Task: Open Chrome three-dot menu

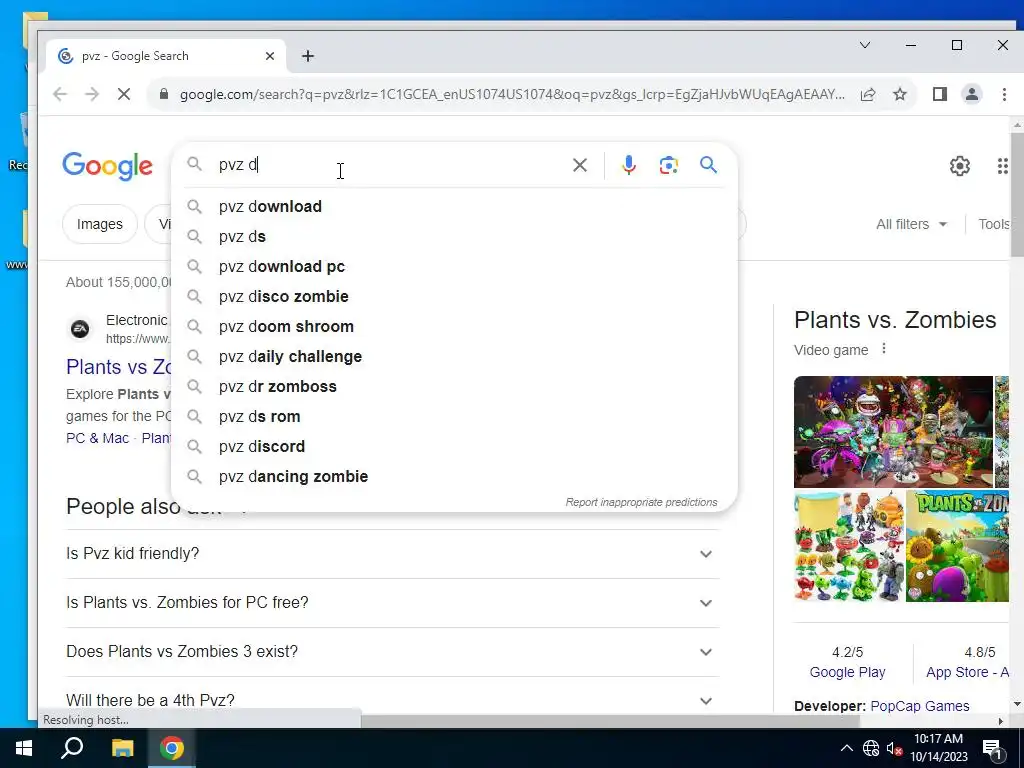Action: 1004,94
